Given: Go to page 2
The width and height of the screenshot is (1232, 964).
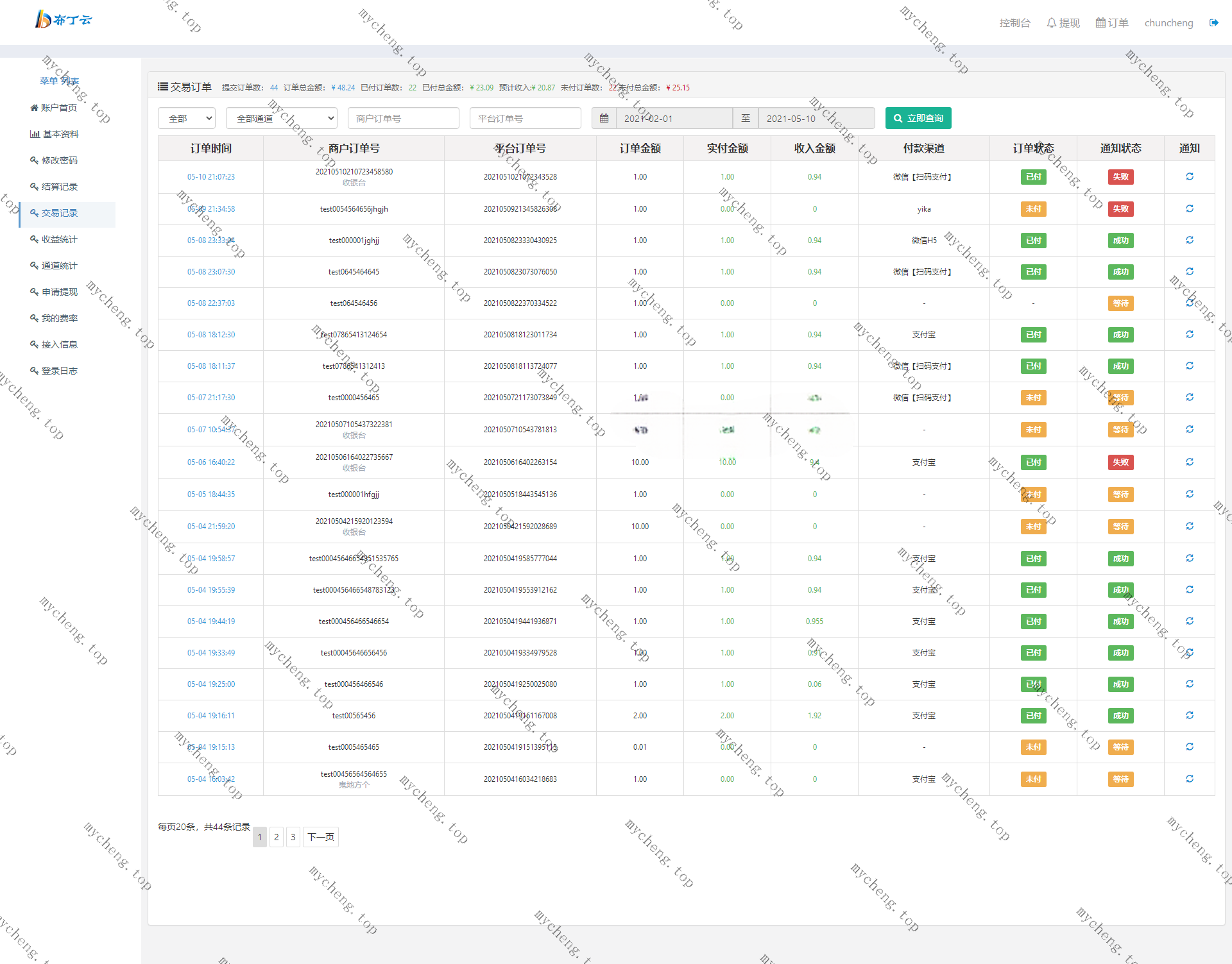Looking at the screenshot, I should click(277, 836).
